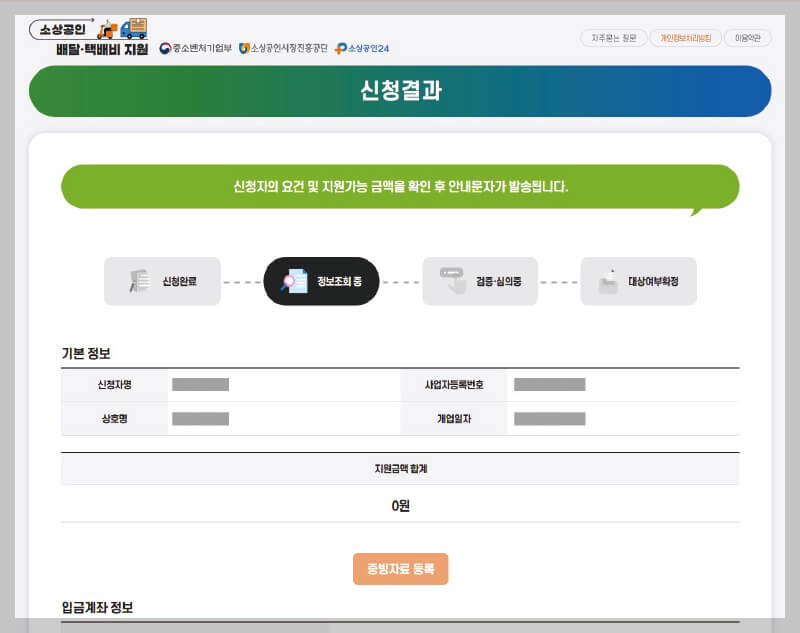Select the 중소벤처기업부 ministry logo icon
This screenshot has height=633, width=800.
(165, 45)
